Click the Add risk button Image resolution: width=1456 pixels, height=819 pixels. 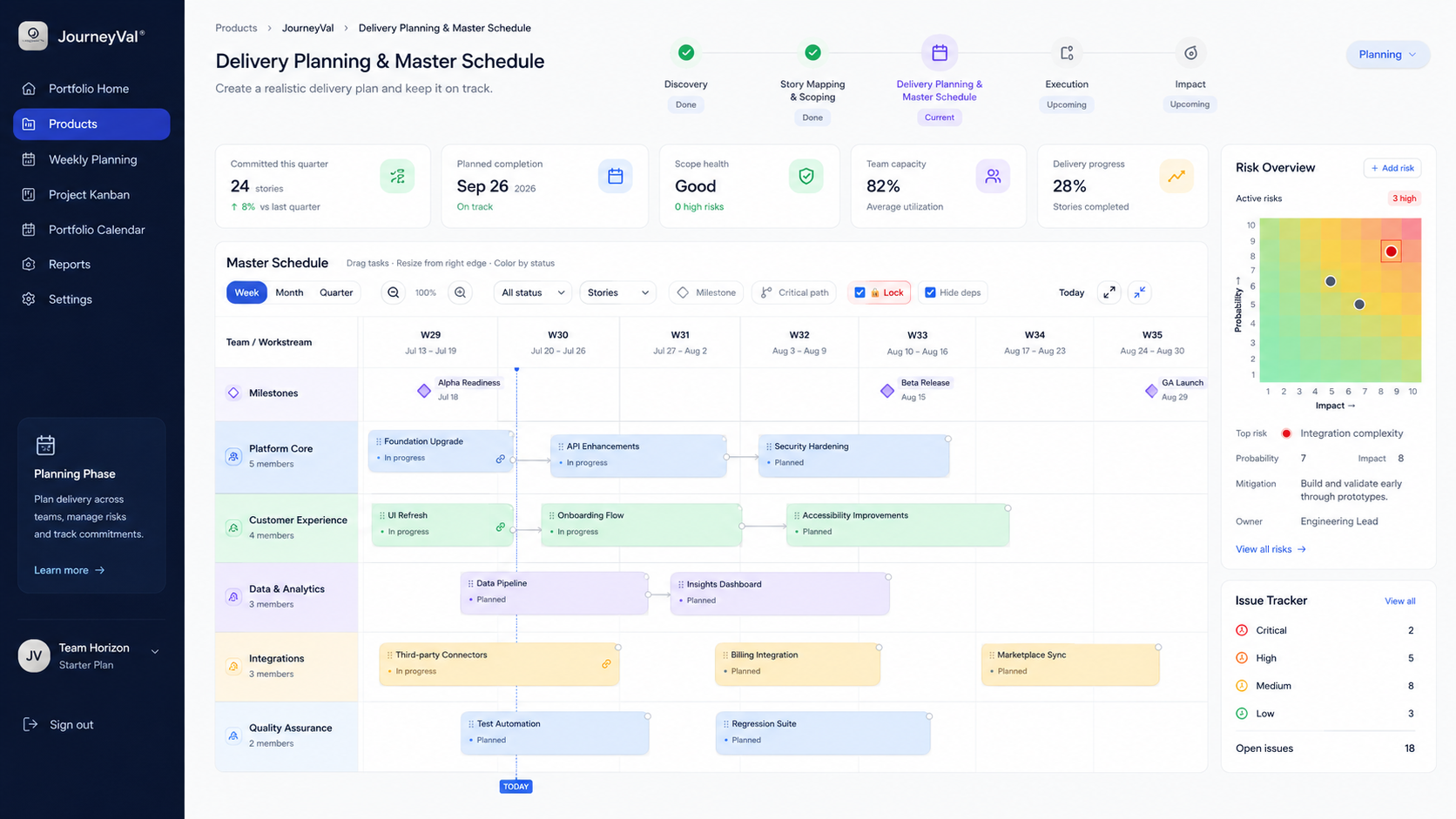pyautogui.click(x=1392, y=168)
